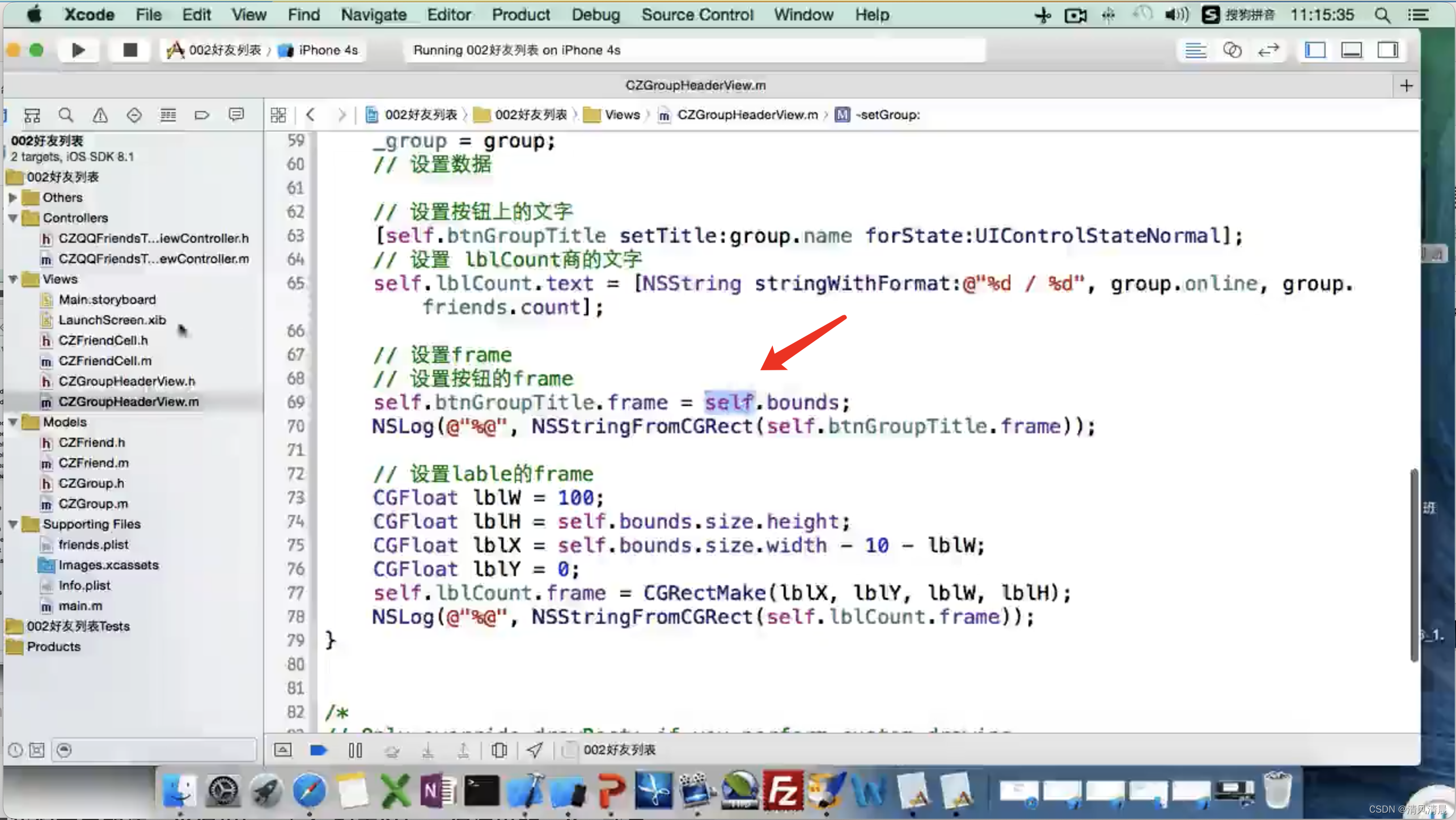Open Safari from the Dock
Image resolution: width=1456 pixels, height=820 pixels.
coord(309,790)
